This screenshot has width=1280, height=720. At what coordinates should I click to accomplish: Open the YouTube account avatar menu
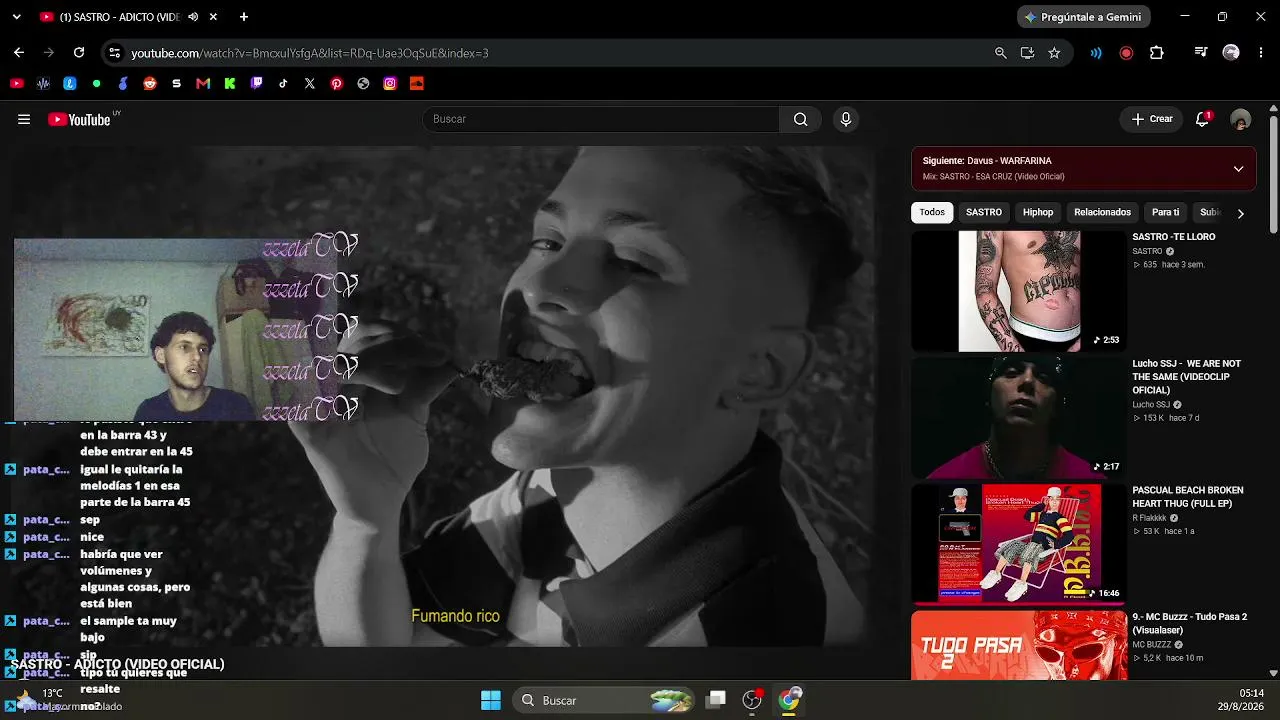coord(1241,119)
